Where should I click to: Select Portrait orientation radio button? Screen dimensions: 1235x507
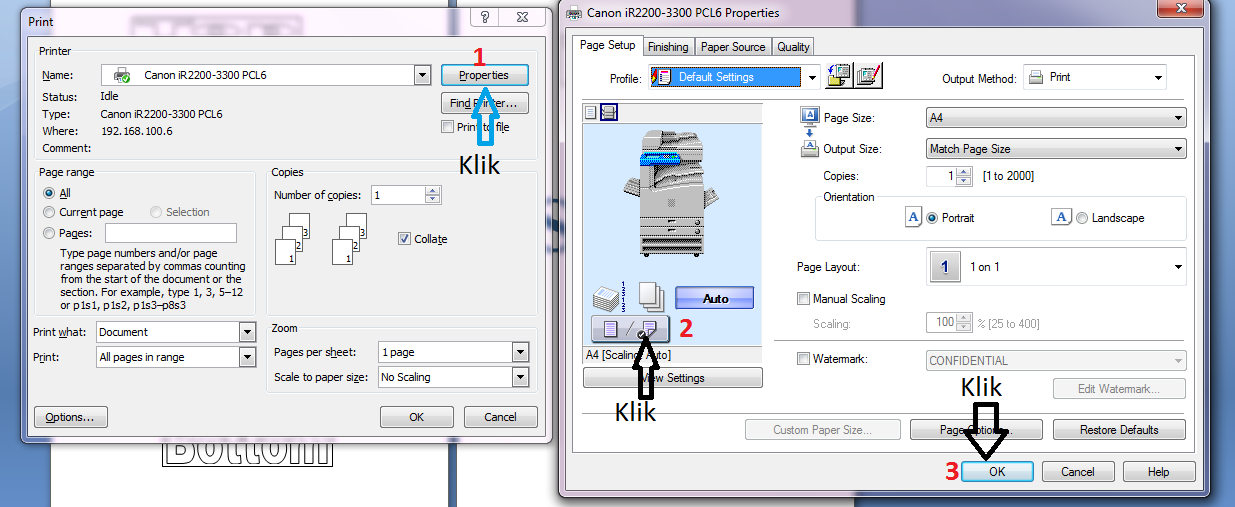point(932,218)
